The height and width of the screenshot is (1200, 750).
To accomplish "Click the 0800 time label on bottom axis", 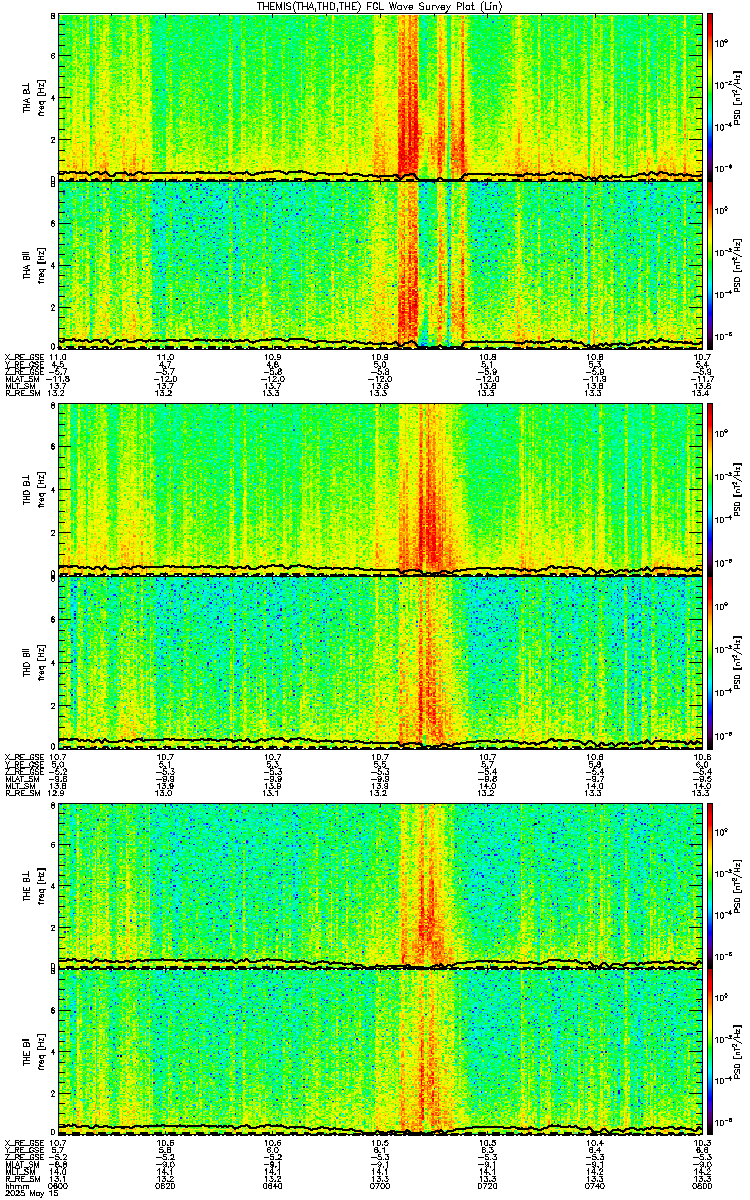I will click(x=701, y=1186).
